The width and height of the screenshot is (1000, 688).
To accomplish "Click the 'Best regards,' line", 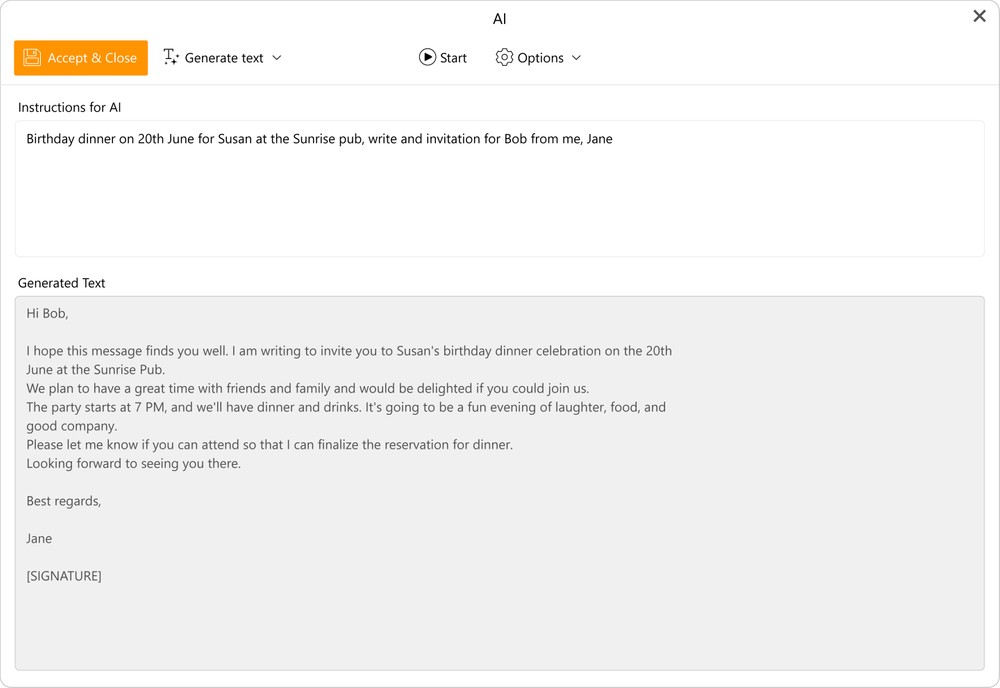I will tap(64, 501).
